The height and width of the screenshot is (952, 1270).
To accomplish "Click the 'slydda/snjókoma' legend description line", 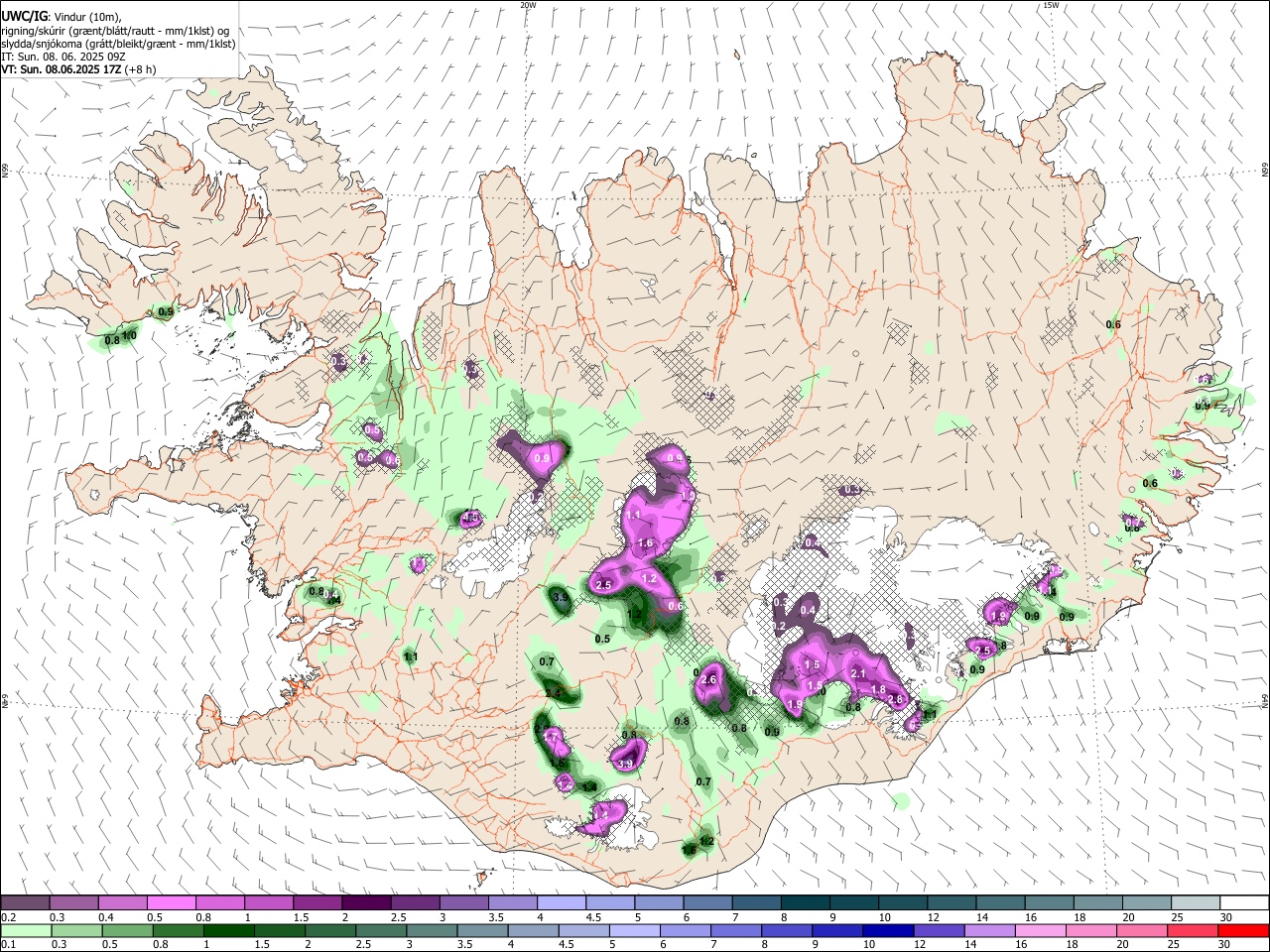I will (119, 44).
